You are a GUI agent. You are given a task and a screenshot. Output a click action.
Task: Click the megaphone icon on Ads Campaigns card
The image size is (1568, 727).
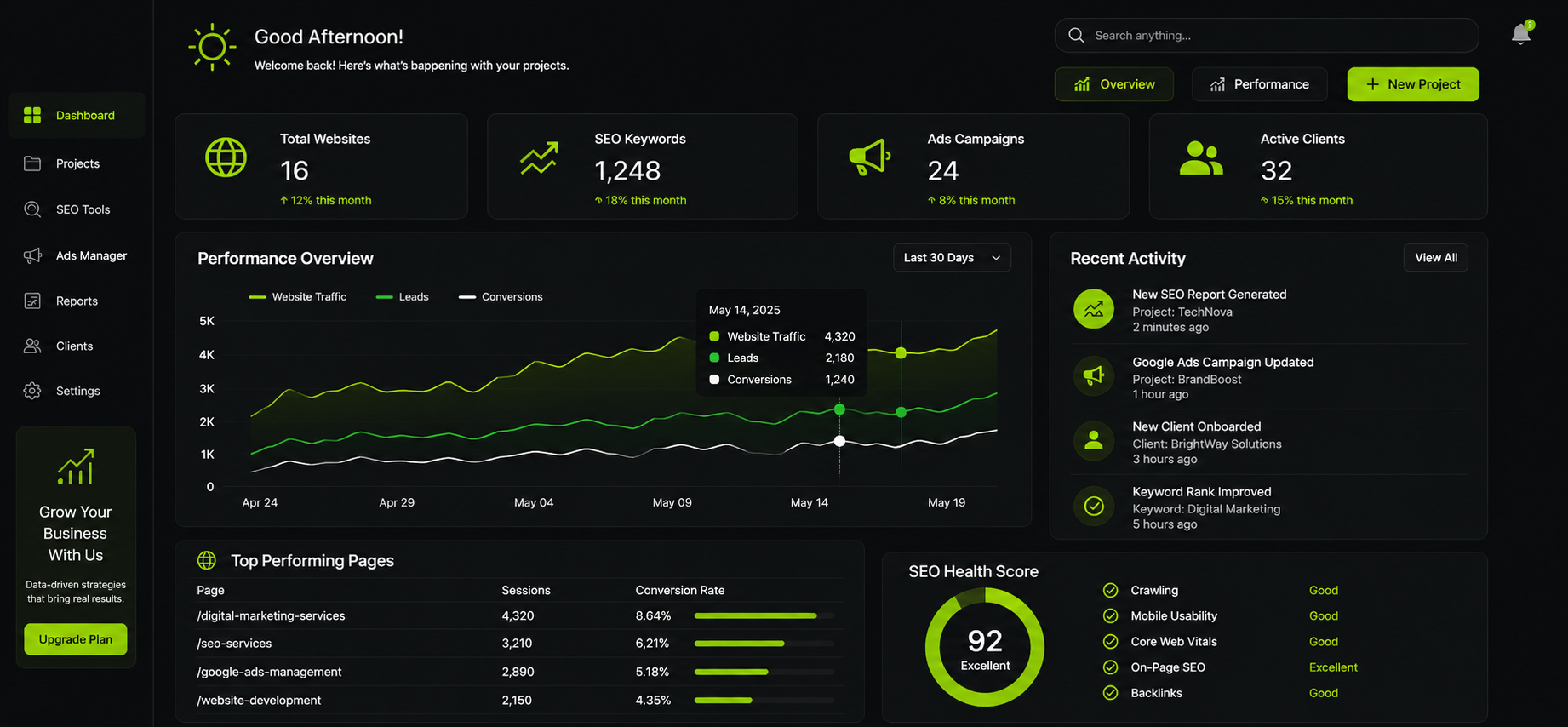tap(870, 157)
